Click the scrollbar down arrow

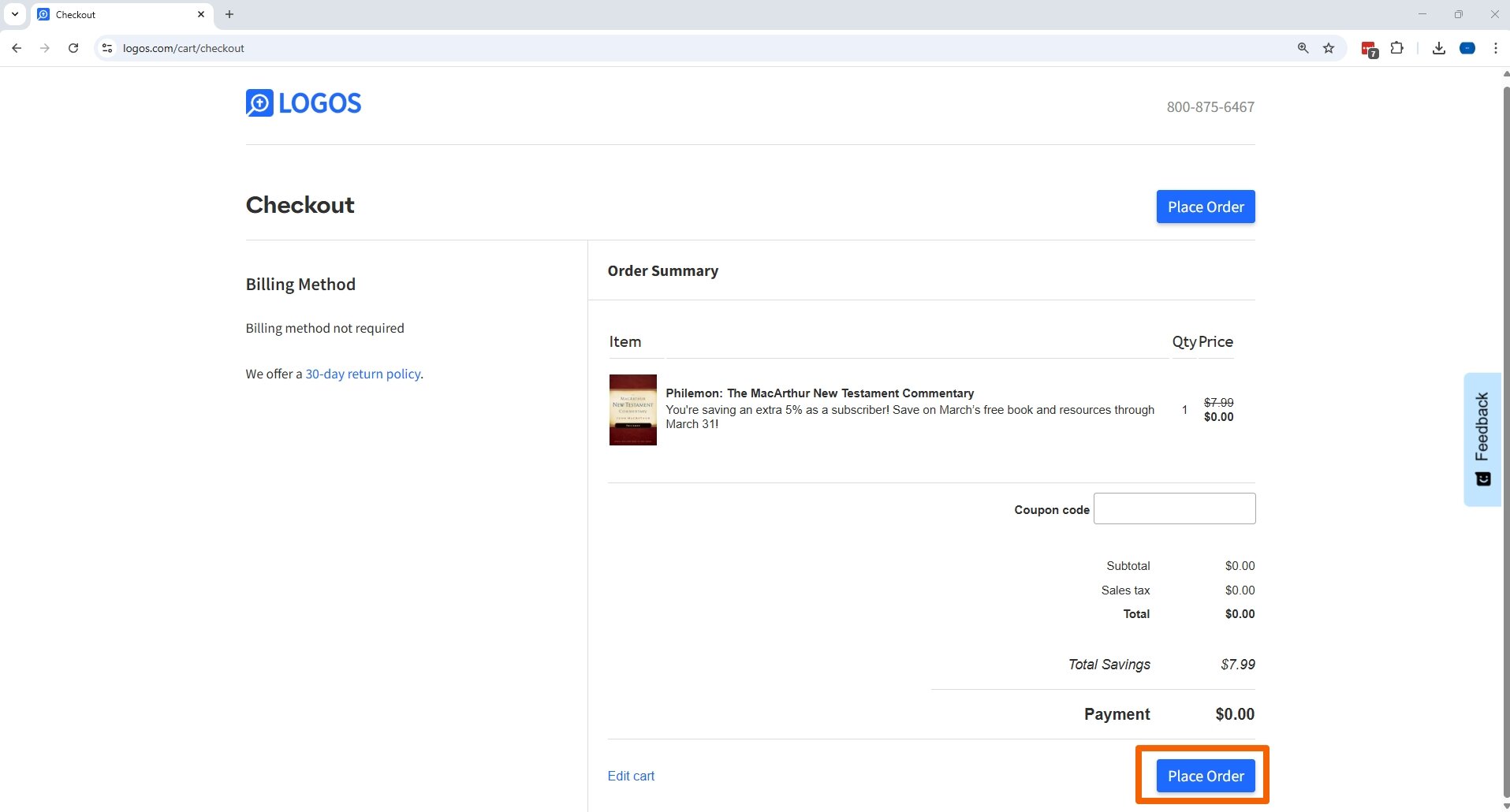tap(1505, 806)
